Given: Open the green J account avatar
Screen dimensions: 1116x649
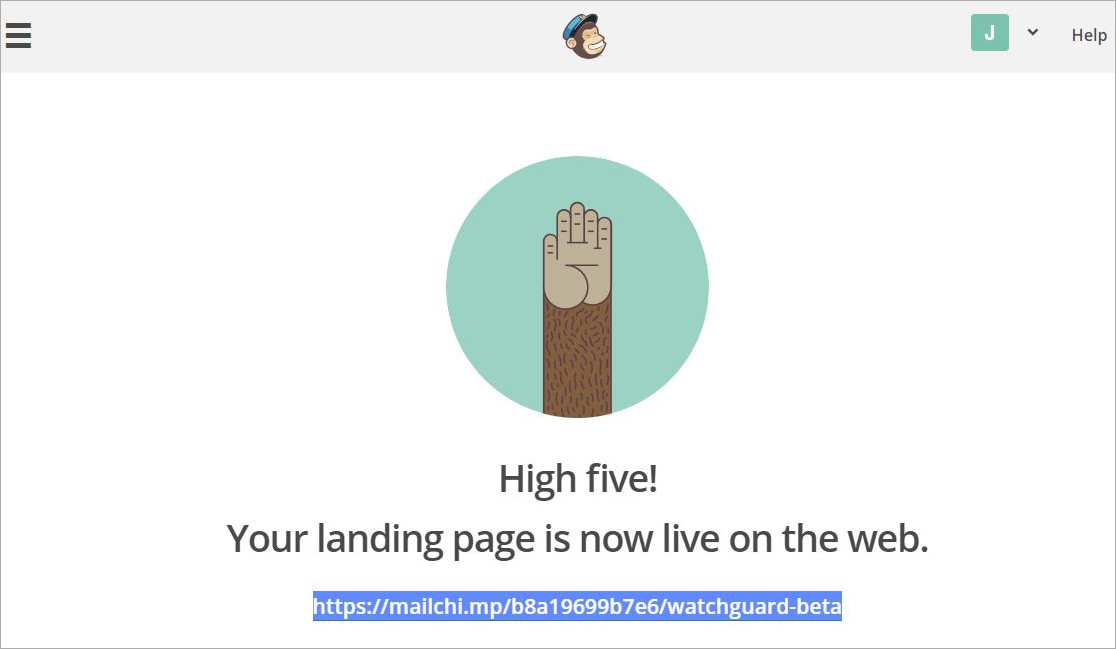Looking at the screenshot, I should click(989, 33).
